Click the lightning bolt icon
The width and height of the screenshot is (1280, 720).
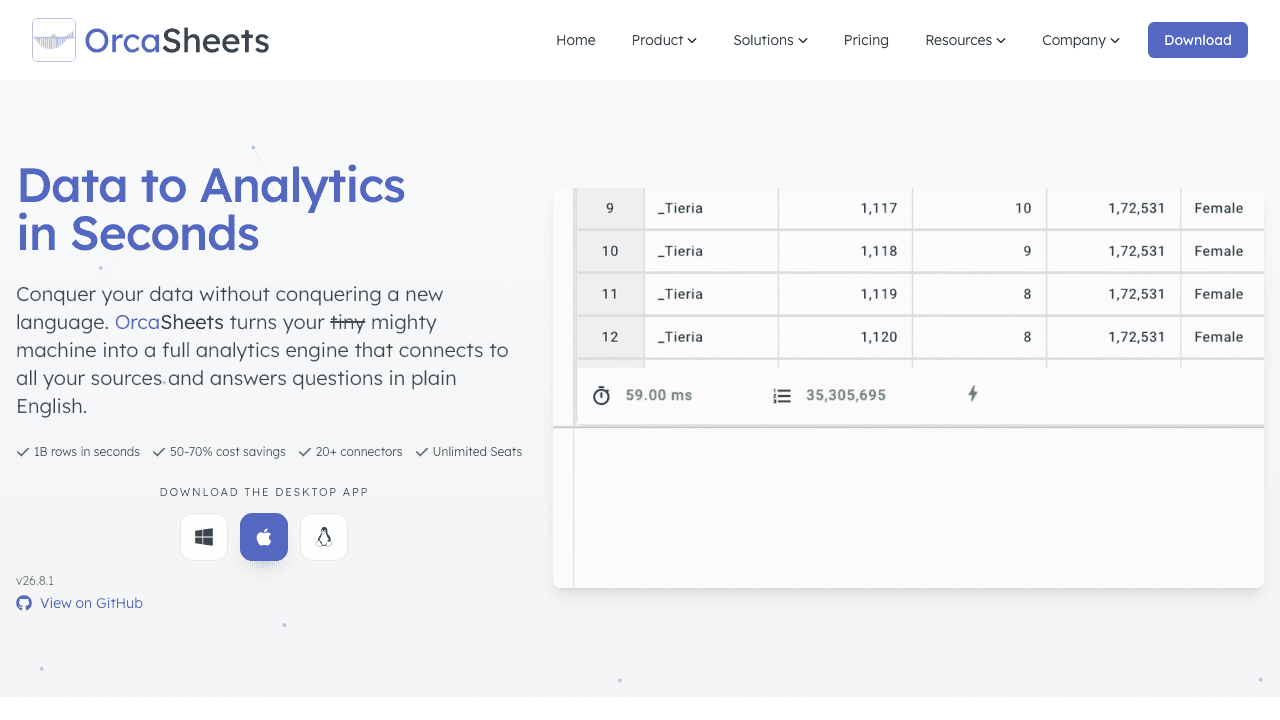coord(973,394)
